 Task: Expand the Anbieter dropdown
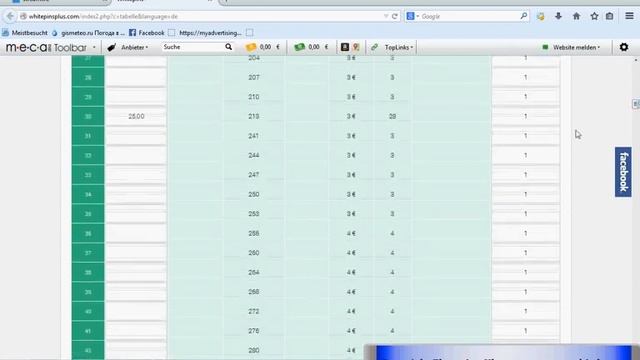coord(133,47)
